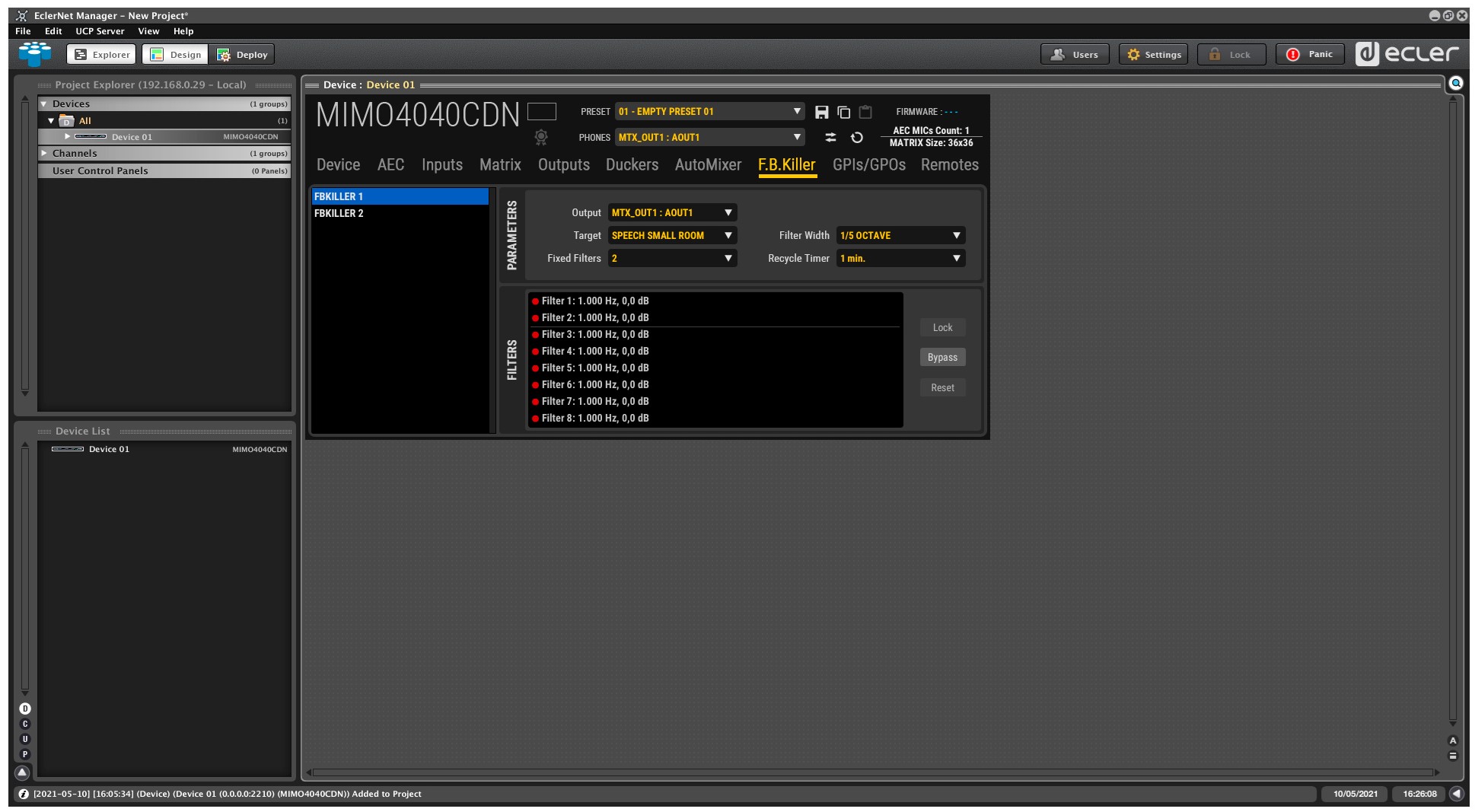This screenshot has height=812, width=1475.
Task: Open the Users dialog
Action: tap(1075, 55)
